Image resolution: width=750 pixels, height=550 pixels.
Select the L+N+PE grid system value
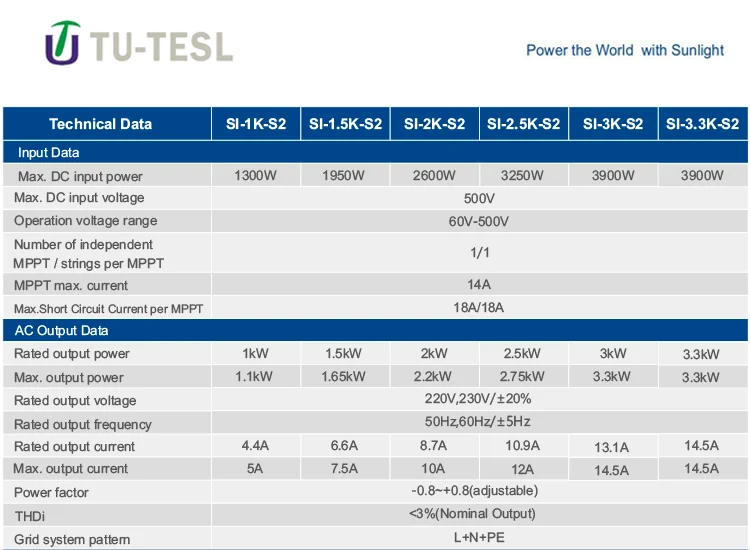(478, 538)
